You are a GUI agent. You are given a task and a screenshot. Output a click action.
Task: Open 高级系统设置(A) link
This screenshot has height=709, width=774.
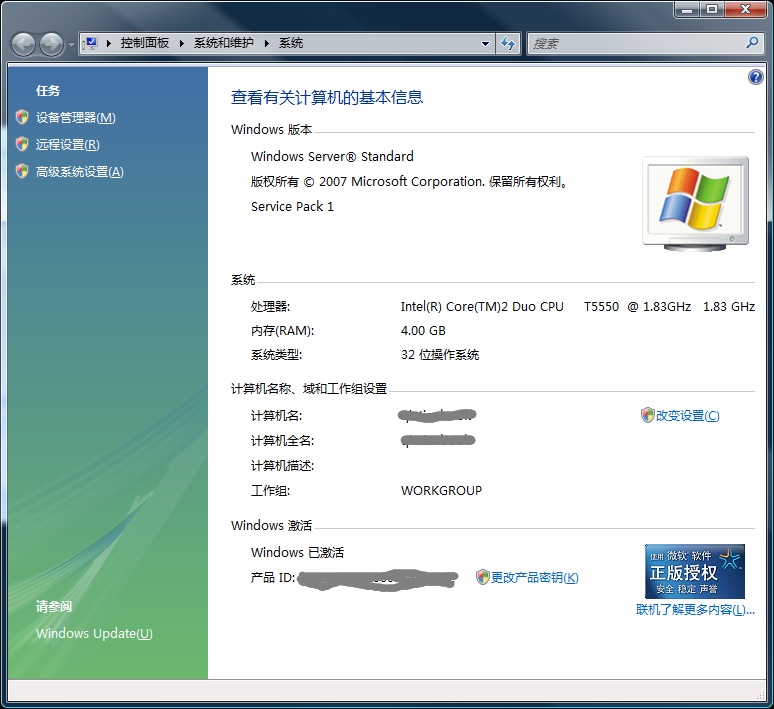pos(79,172)
